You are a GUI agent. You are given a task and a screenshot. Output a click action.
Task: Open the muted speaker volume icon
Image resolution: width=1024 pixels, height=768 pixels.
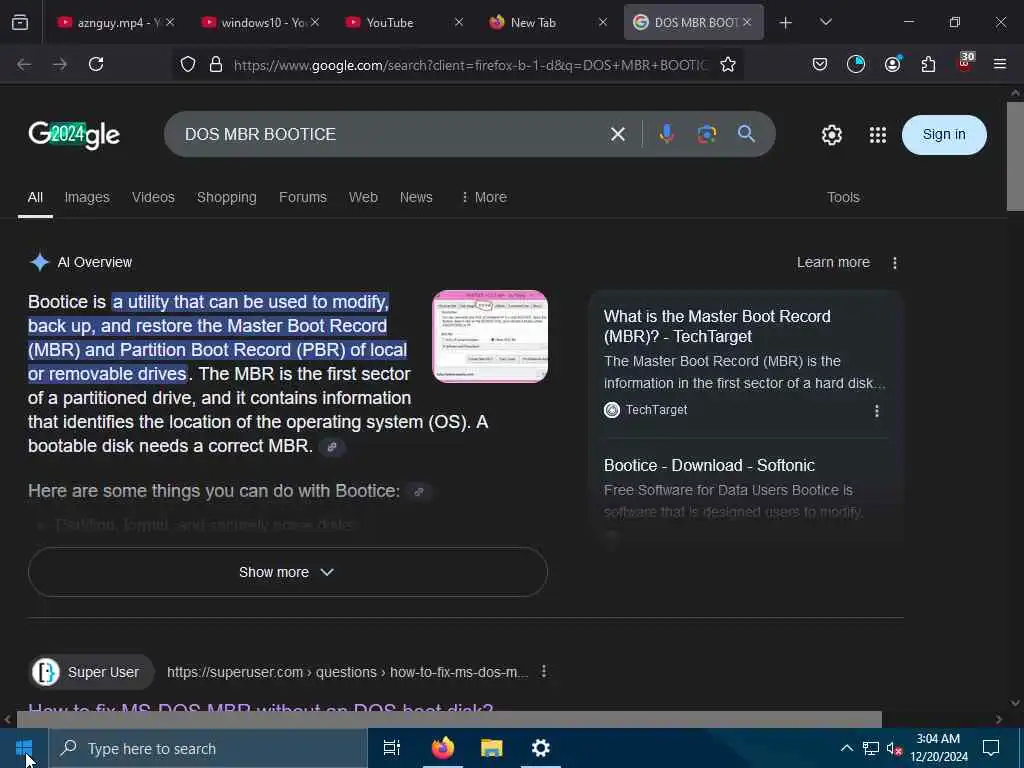tap(894, 748)
